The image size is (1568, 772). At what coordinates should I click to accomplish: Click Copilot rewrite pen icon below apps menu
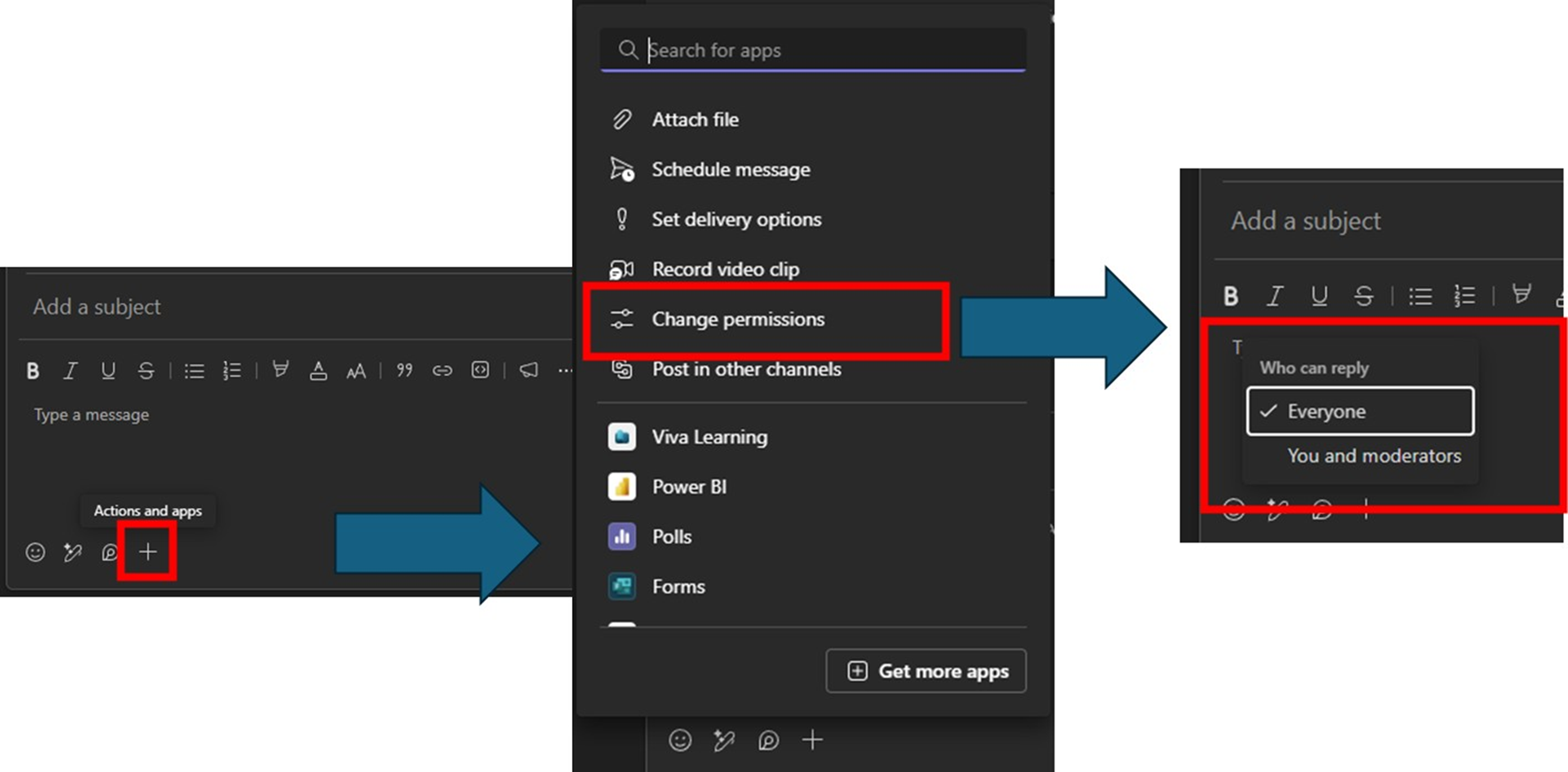[725, 740]
